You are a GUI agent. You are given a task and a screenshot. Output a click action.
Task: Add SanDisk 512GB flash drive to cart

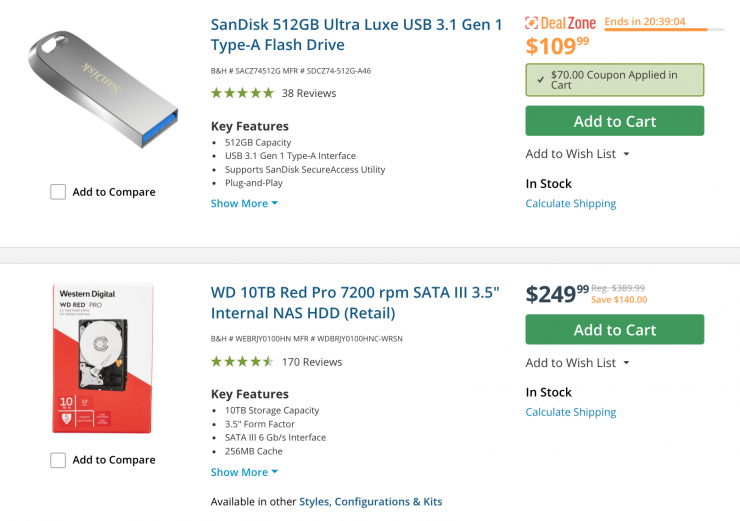pyautogui.click(x=614, y=121)
